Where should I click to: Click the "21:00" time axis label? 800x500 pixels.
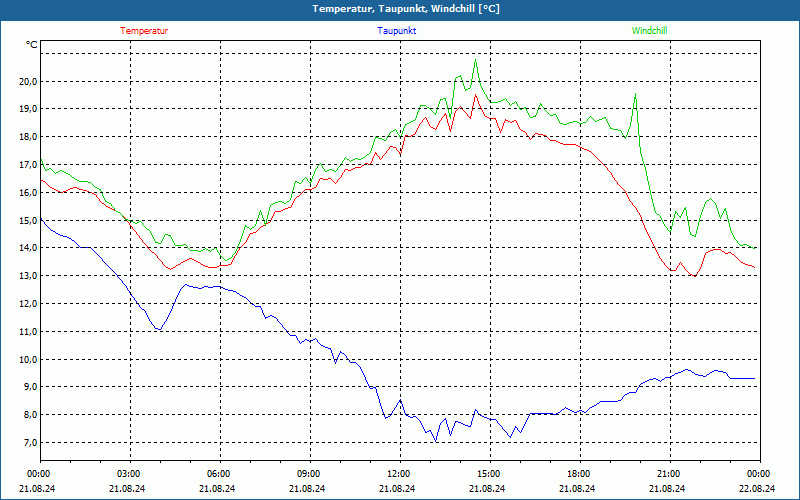[670, 474]
